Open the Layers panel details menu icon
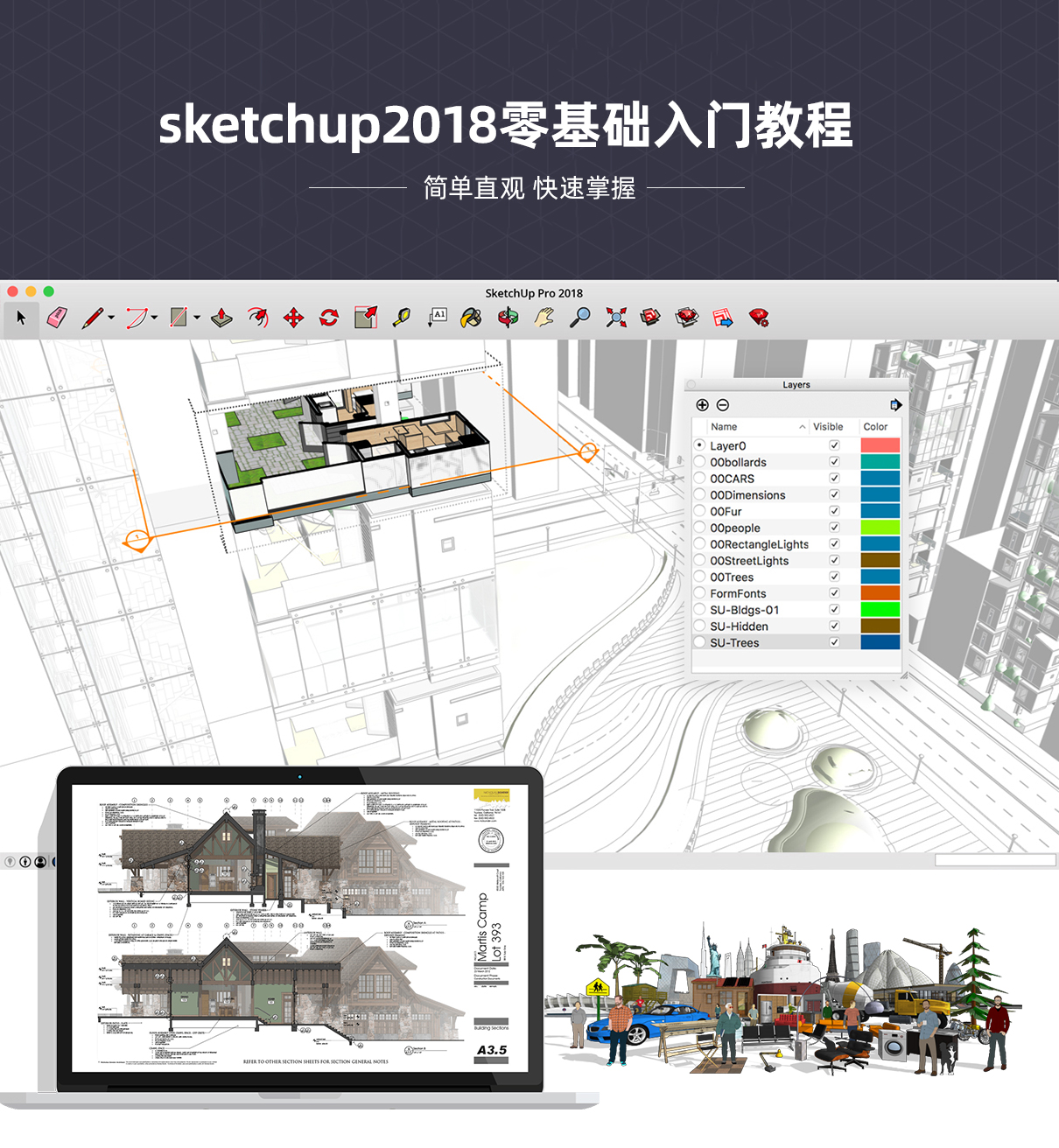The width and height of the screenshot is (1059, 1148). click(895, 405)
